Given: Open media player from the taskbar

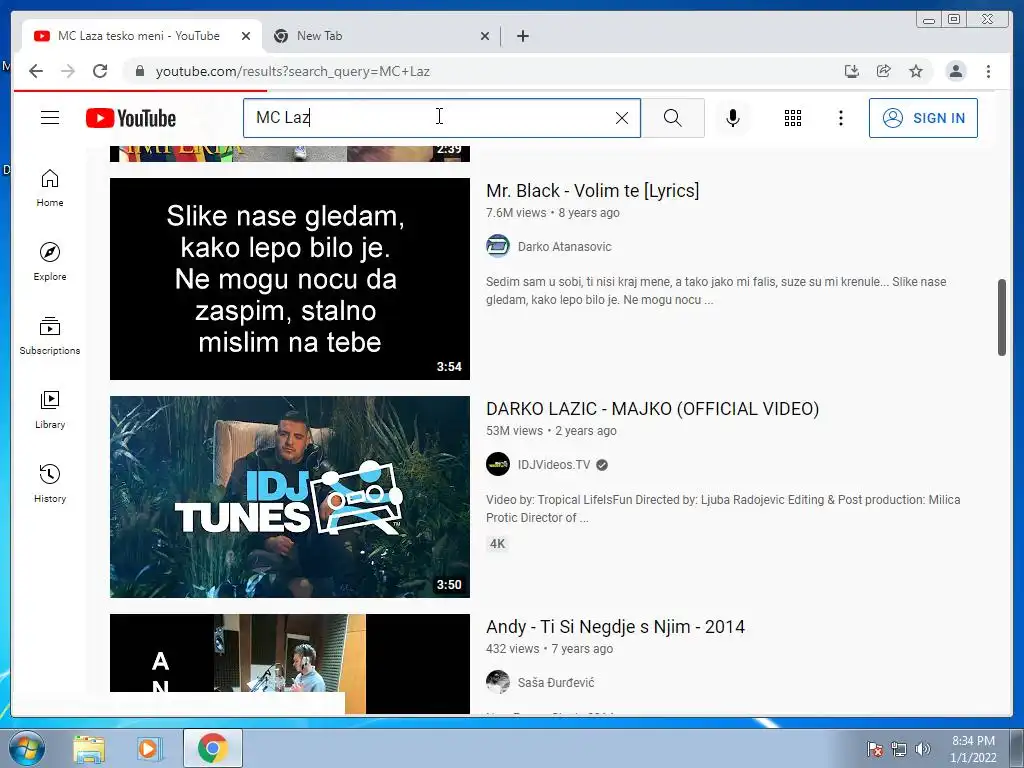Looking at the screenshot, I should click(148, 749).
